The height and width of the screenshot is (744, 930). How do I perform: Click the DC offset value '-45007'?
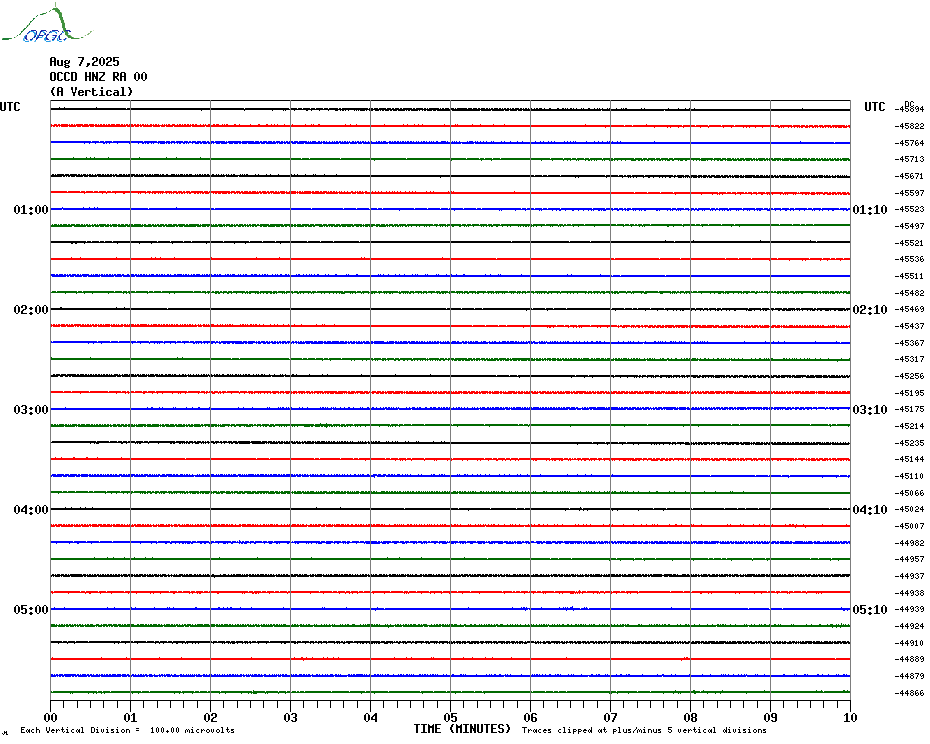(909, 526)
